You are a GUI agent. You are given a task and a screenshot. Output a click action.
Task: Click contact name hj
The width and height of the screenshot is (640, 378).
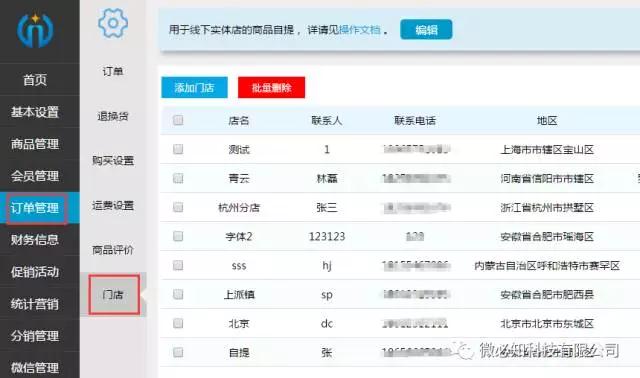tap(327, 266)
